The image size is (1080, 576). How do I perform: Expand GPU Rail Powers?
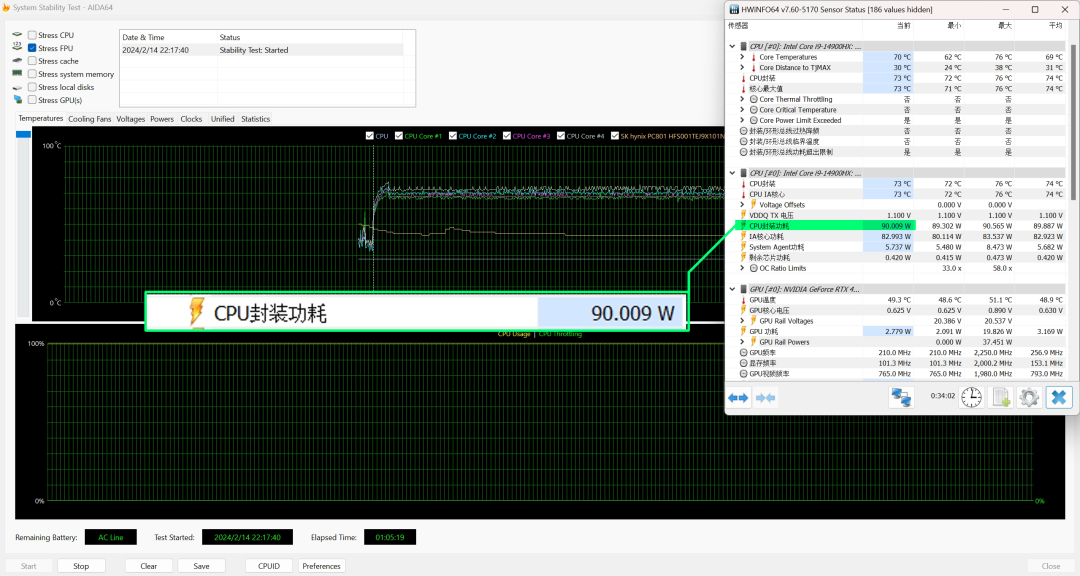(742, 342)
